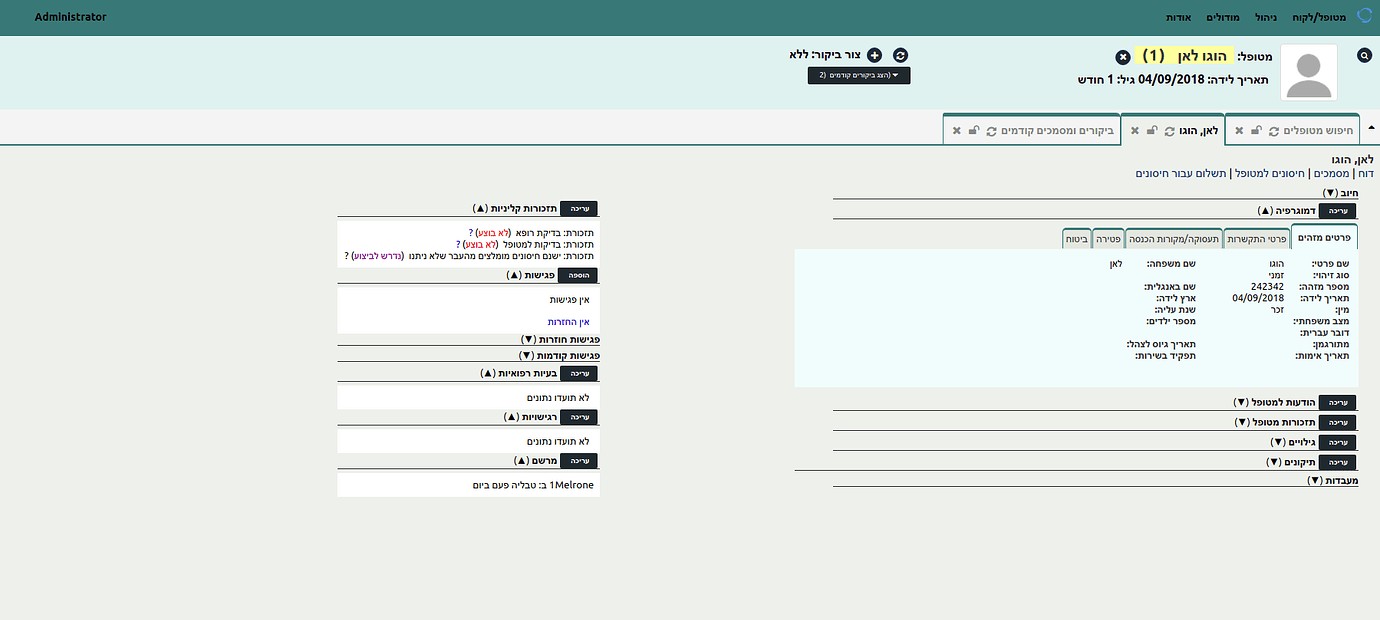1380x620 pixels.
Task: Click the patient search magnifier icon
Action: 1365,55
